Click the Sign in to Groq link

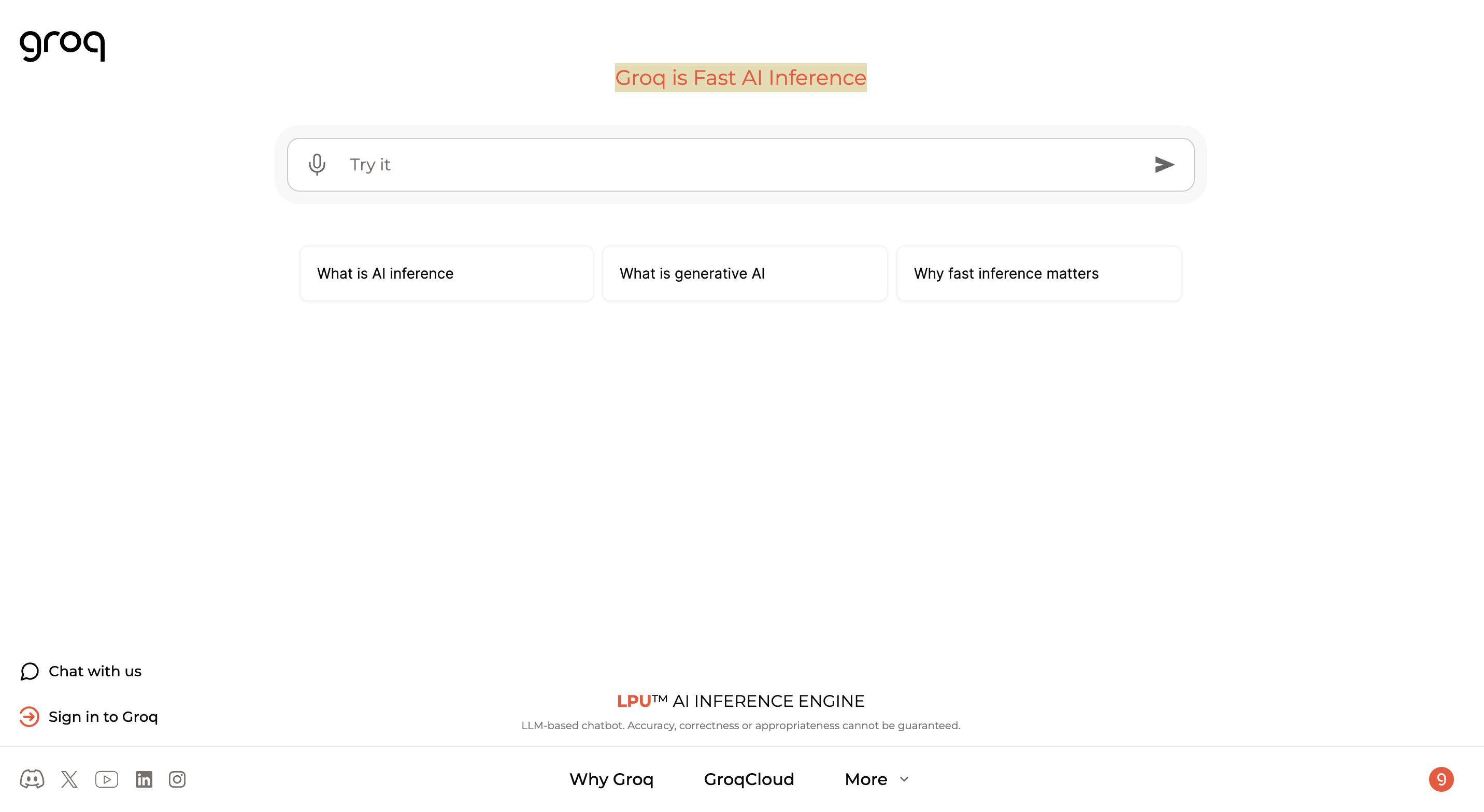[x=103, y=717]
